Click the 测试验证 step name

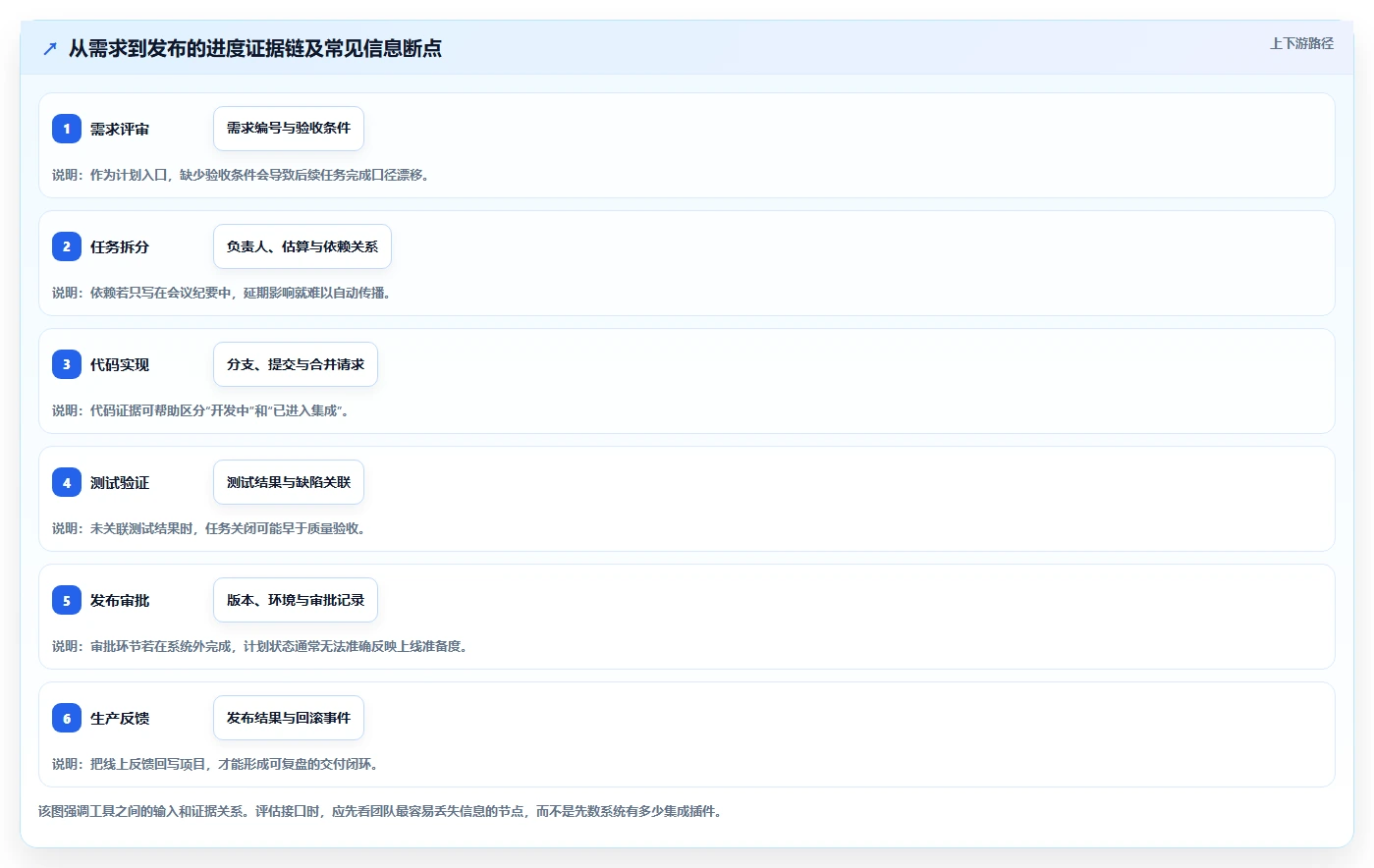[120, 482]
